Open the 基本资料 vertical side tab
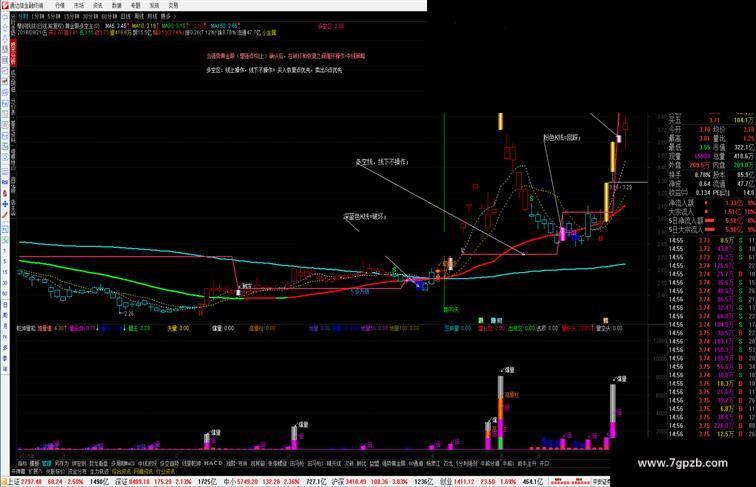The height and width of the screenshot is (487, 756). [x=13, y=130]
